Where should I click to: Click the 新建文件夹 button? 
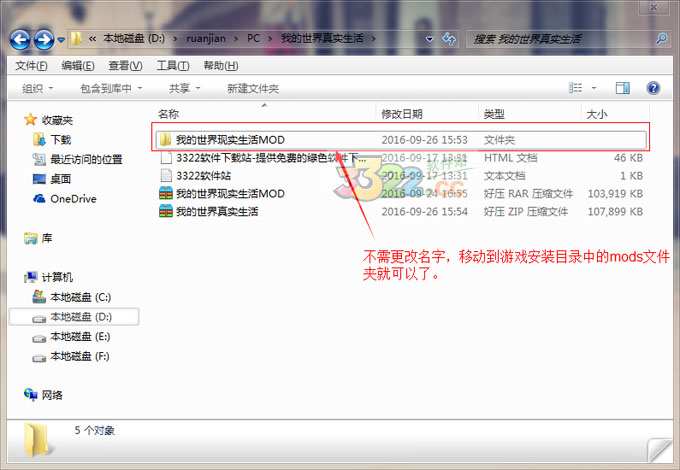point(253,88)
